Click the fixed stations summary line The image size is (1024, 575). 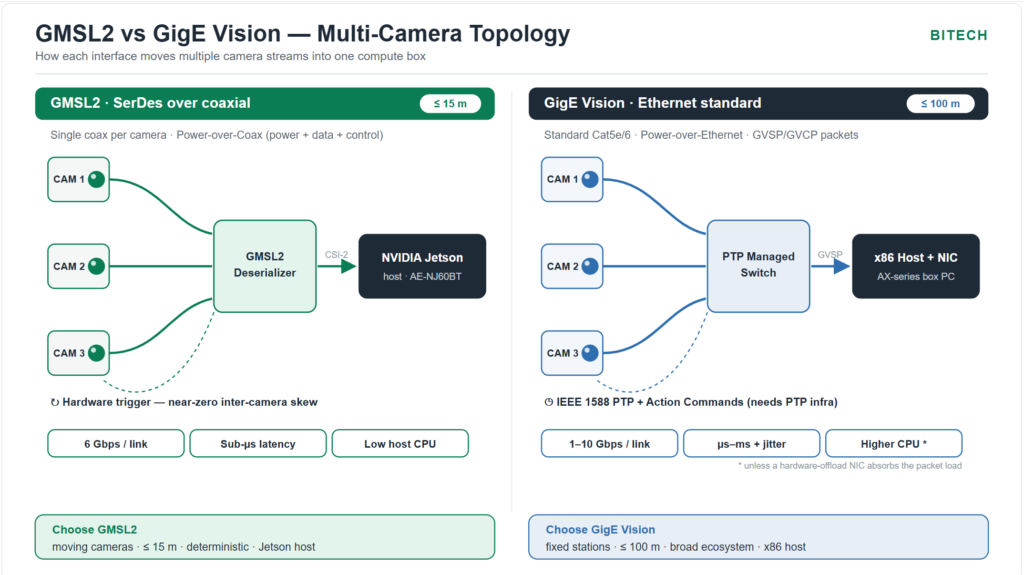(676, 547)
